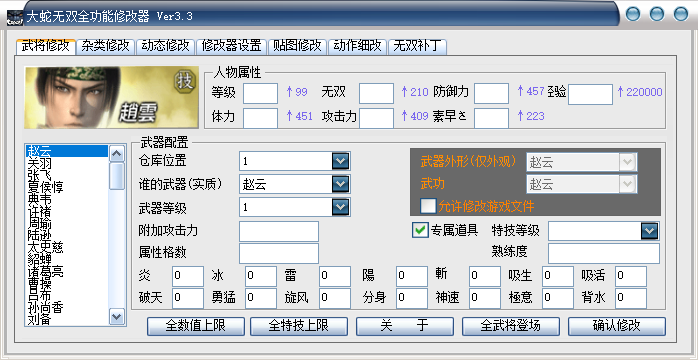This screenshot has height=360, width=698.
Task: Select 张飞 in character list
Action: pos(67,175)
